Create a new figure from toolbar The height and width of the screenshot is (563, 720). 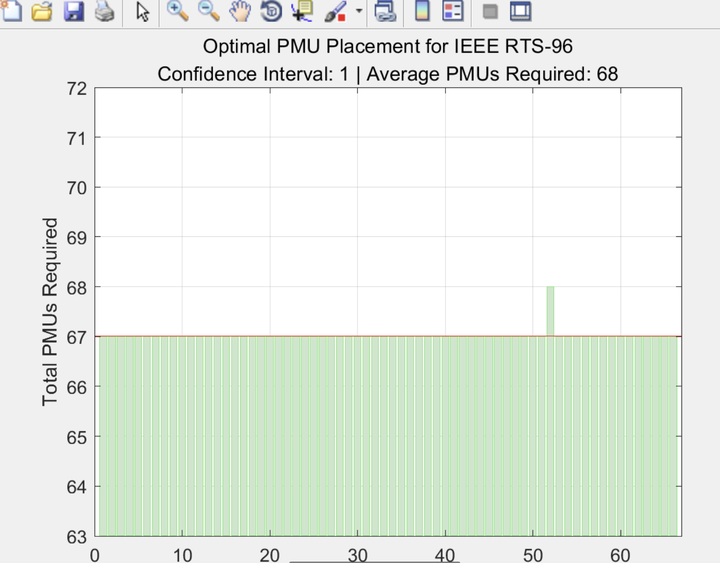coord(11,10)
